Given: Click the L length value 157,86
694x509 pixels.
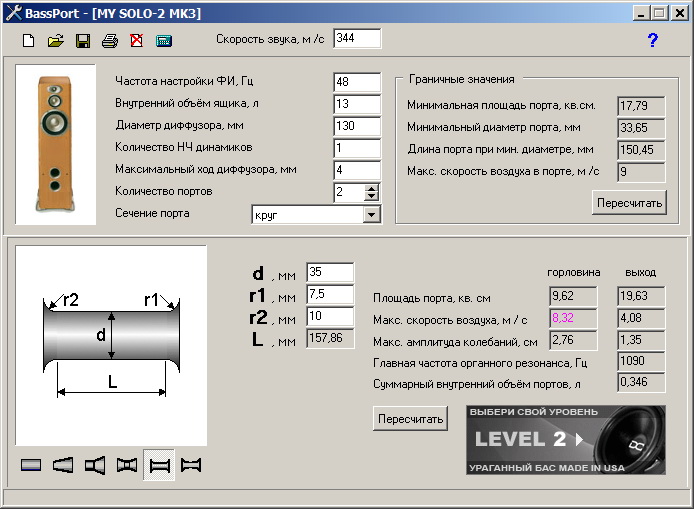Looking at the screenshot, I should click(x=330, y=338).
